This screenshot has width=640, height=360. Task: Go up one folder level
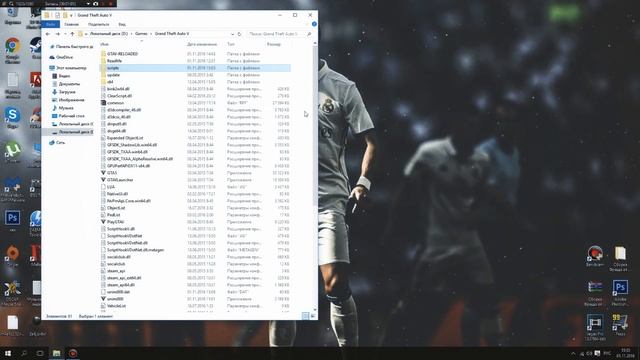click(x=72, y=34)
